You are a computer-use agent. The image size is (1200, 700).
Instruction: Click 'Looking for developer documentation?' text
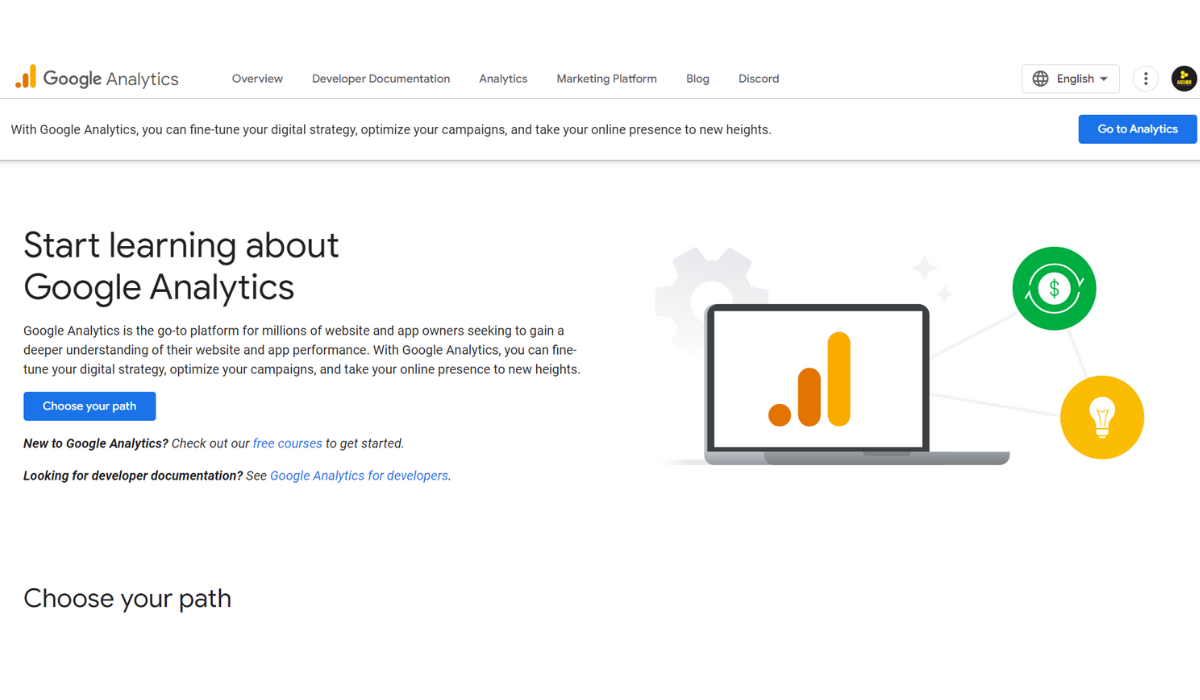click(133, 476)
